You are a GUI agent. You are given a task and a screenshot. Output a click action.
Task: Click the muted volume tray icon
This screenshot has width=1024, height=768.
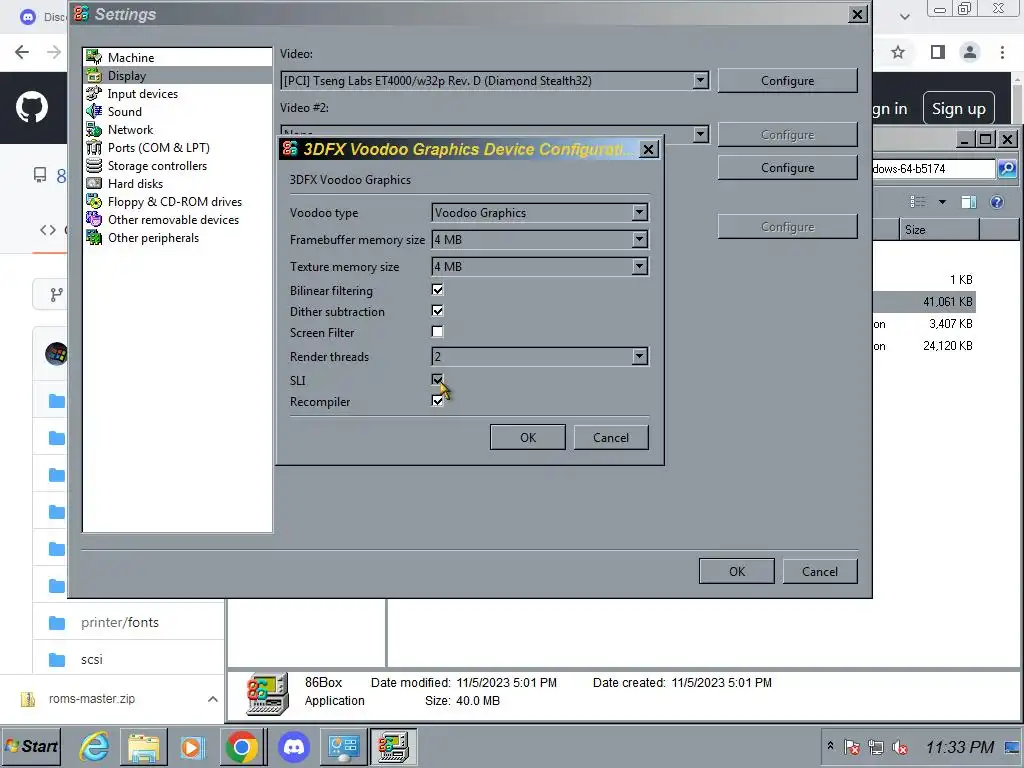tap(899, 747)
